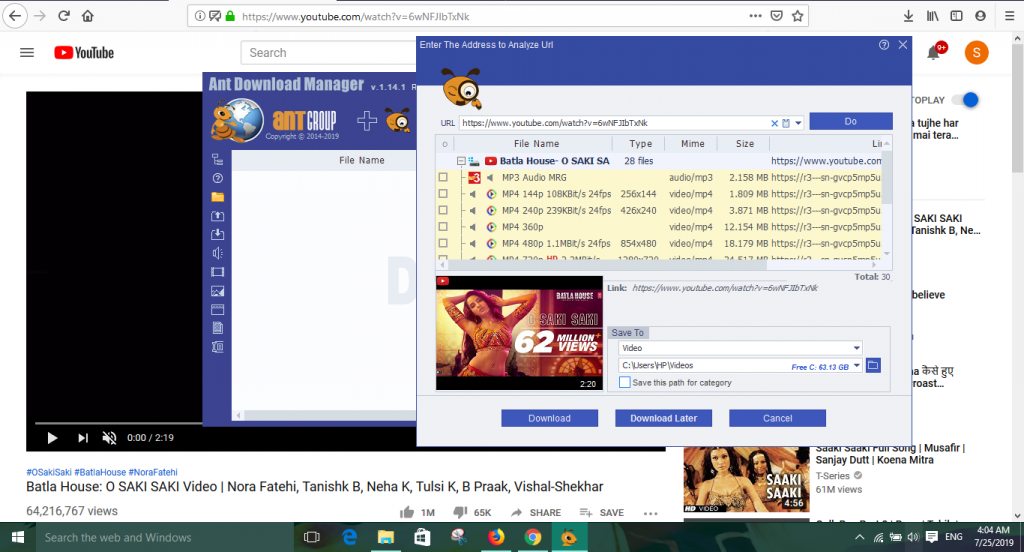The width and height of the screenshot is (1024, 552).
Task: Sort the list by Size column header
Action: (x=744, y=144)
